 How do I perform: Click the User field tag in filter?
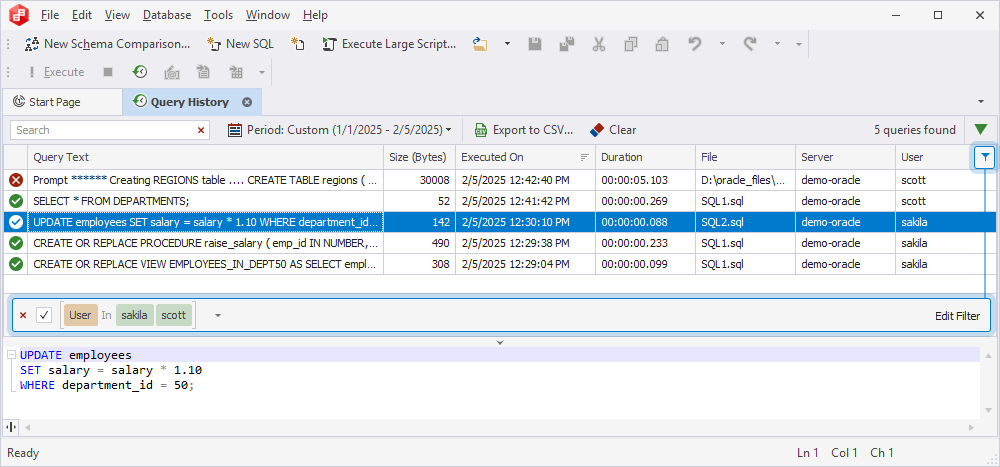[x=80, y=315]
